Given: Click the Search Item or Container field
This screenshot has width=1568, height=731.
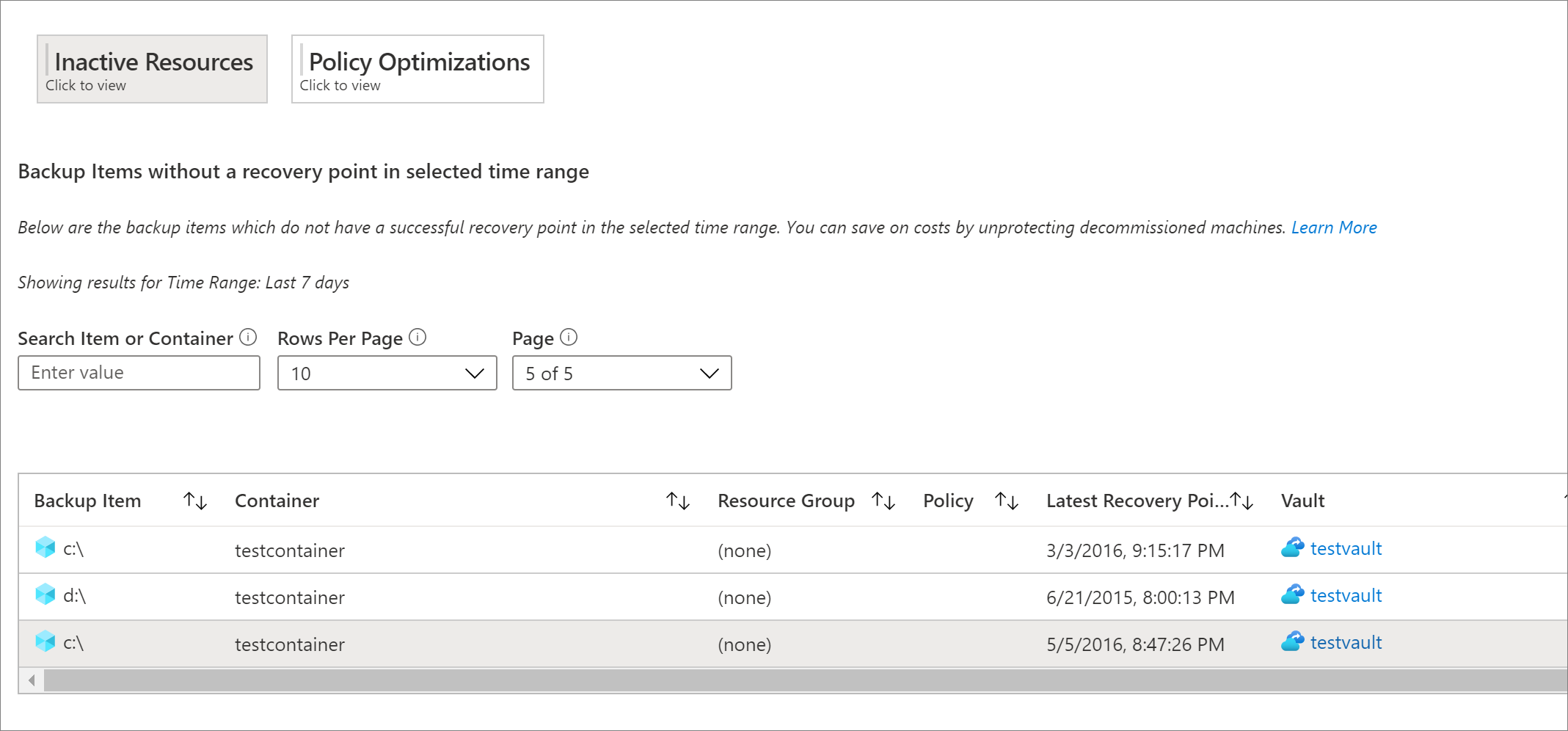Looking at the screenshot, I should pos(139,373).
